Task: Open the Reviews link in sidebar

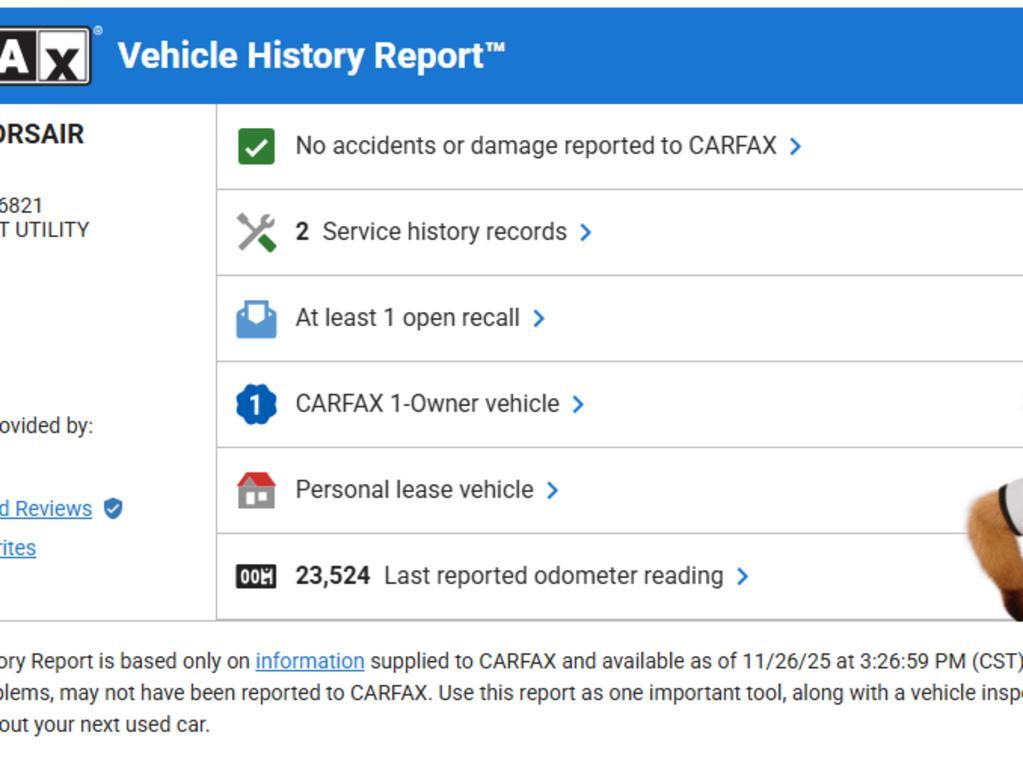Action: point(46,509)
